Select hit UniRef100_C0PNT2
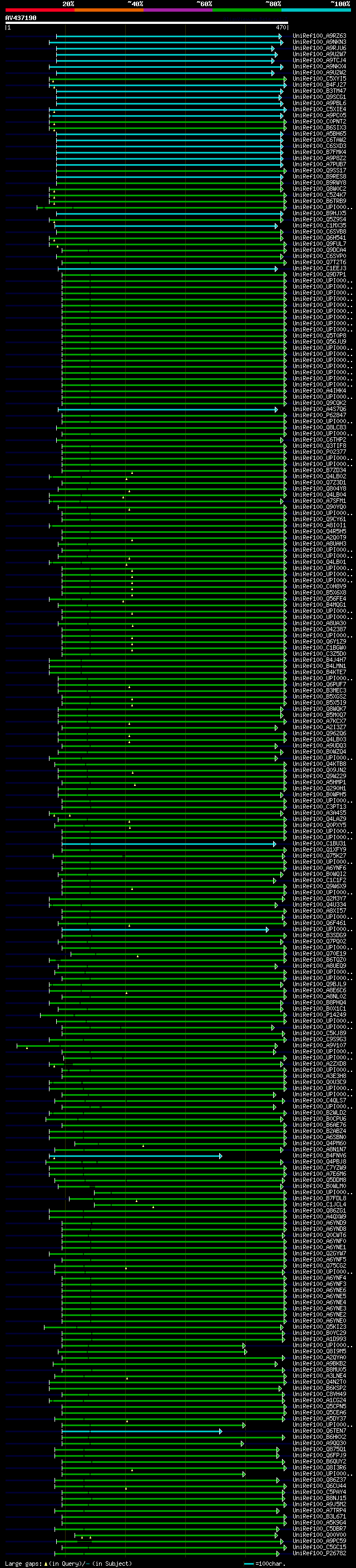356x1568 pixels. click(x=319, y=121)
